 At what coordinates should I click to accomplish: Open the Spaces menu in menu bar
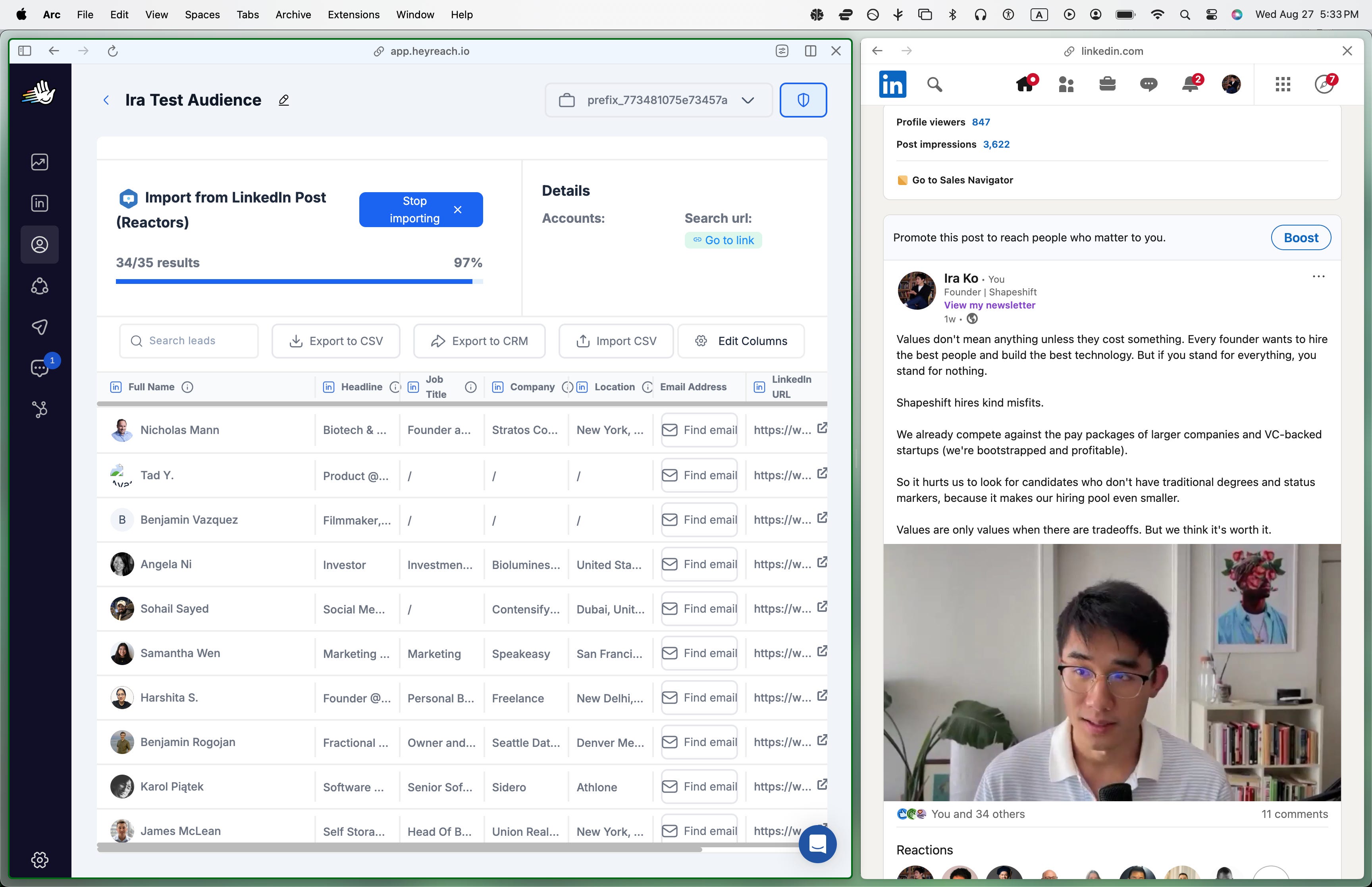pyautogui.click(x=202, y=14)
